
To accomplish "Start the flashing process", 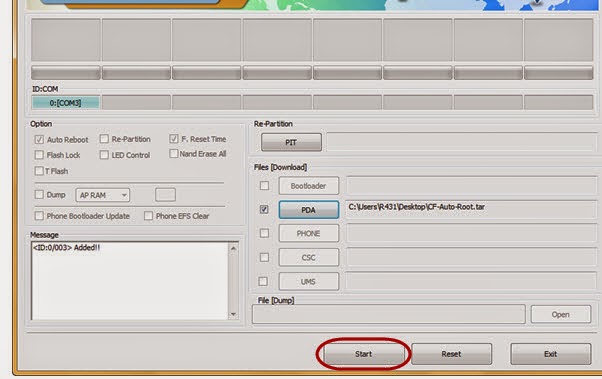I will pos(364,354).
